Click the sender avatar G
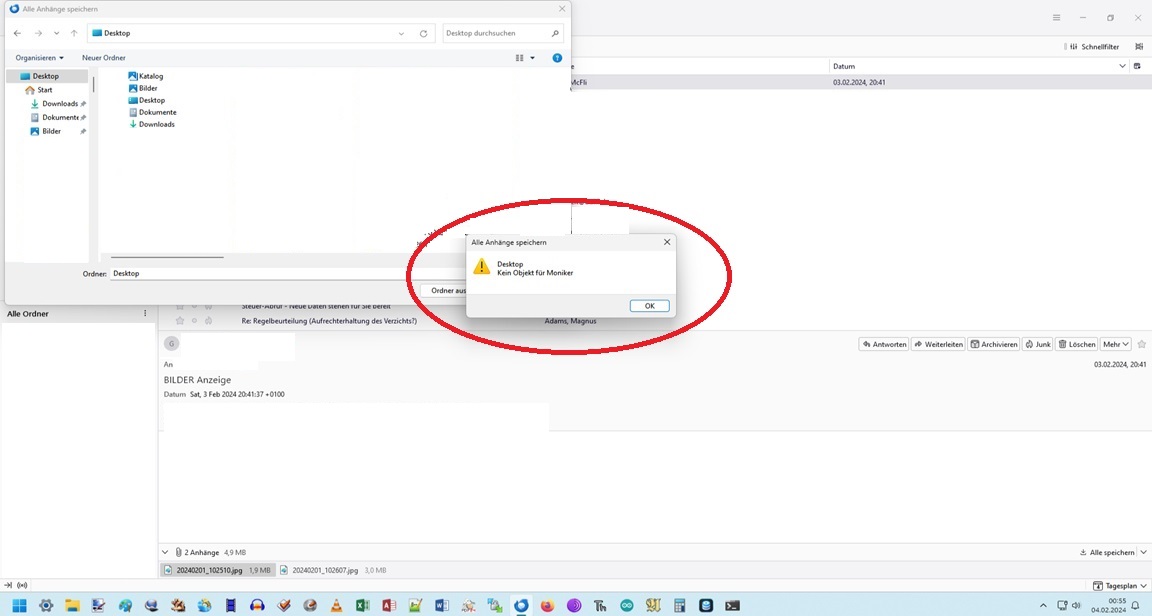1152x616 pixels. [171, 343]
